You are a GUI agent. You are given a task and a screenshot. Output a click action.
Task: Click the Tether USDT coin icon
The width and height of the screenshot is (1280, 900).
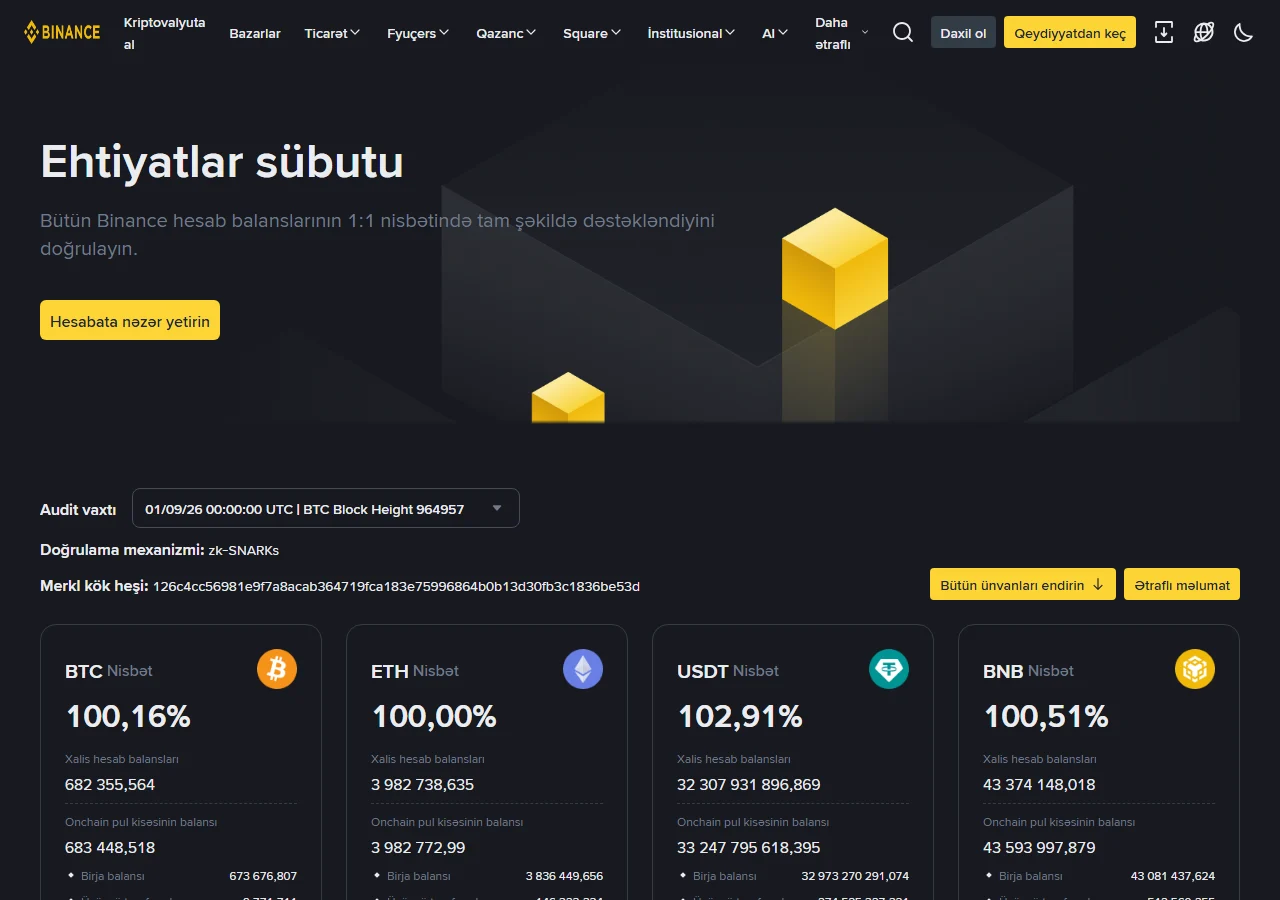point(889,669)
